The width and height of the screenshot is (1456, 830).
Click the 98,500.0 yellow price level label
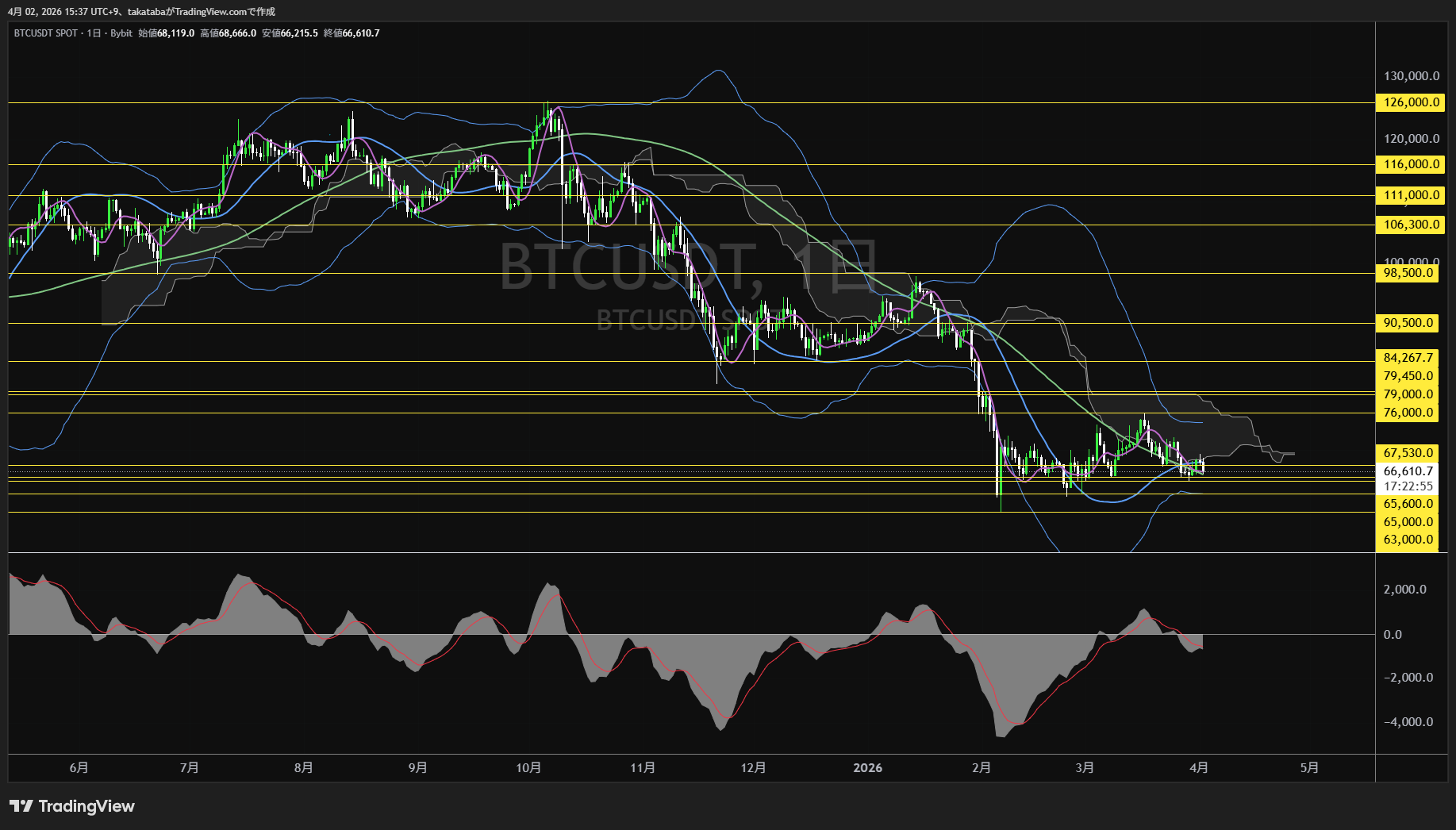coord(1408,273)
